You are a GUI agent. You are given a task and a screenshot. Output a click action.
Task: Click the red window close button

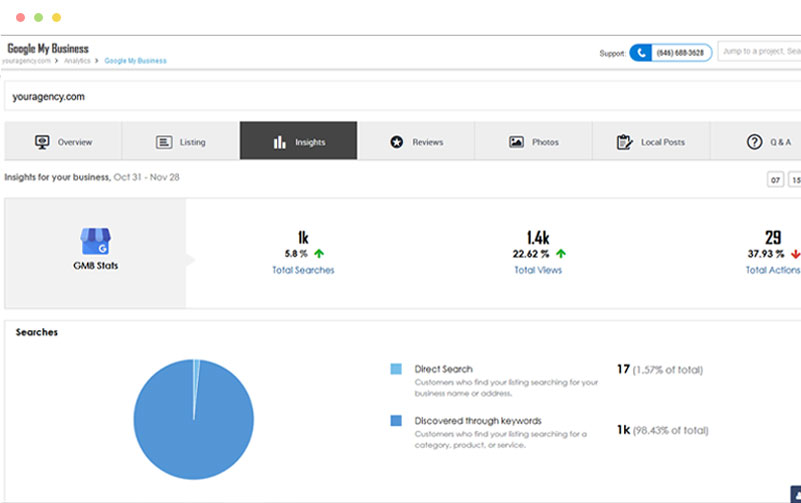(x=20, y=17)
